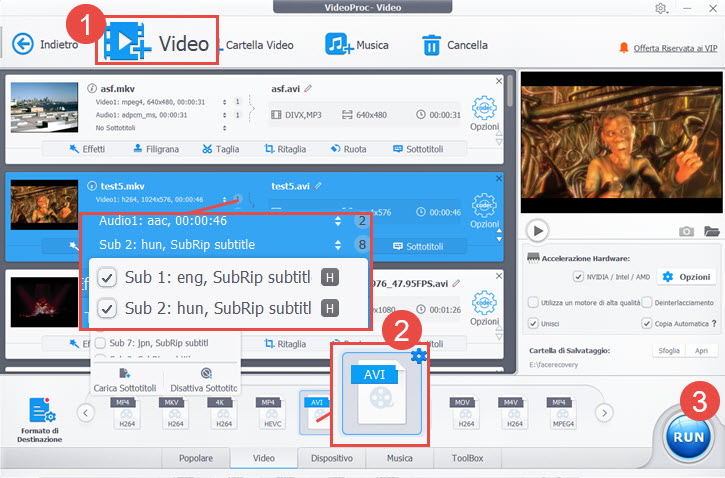Click Sfoglia to browse save folder
Screen dimensions: 725x478
[669, 350]
